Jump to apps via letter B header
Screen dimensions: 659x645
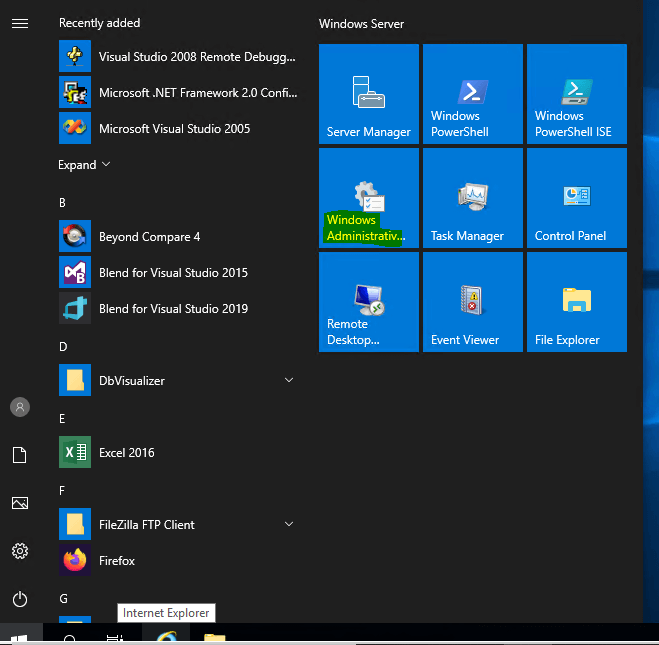62,203
